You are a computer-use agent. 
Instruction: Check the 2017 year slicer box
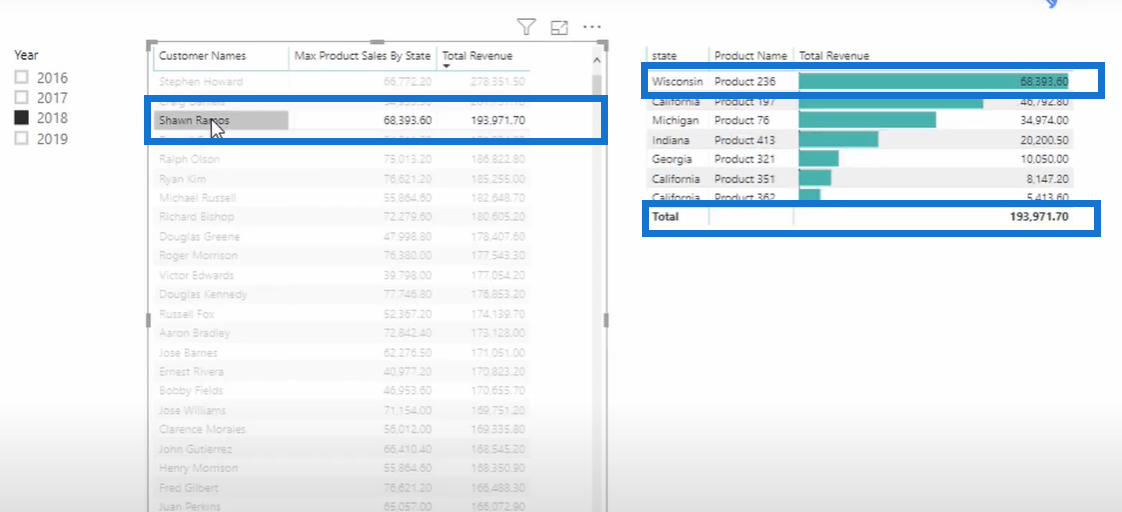click(21, 97)
